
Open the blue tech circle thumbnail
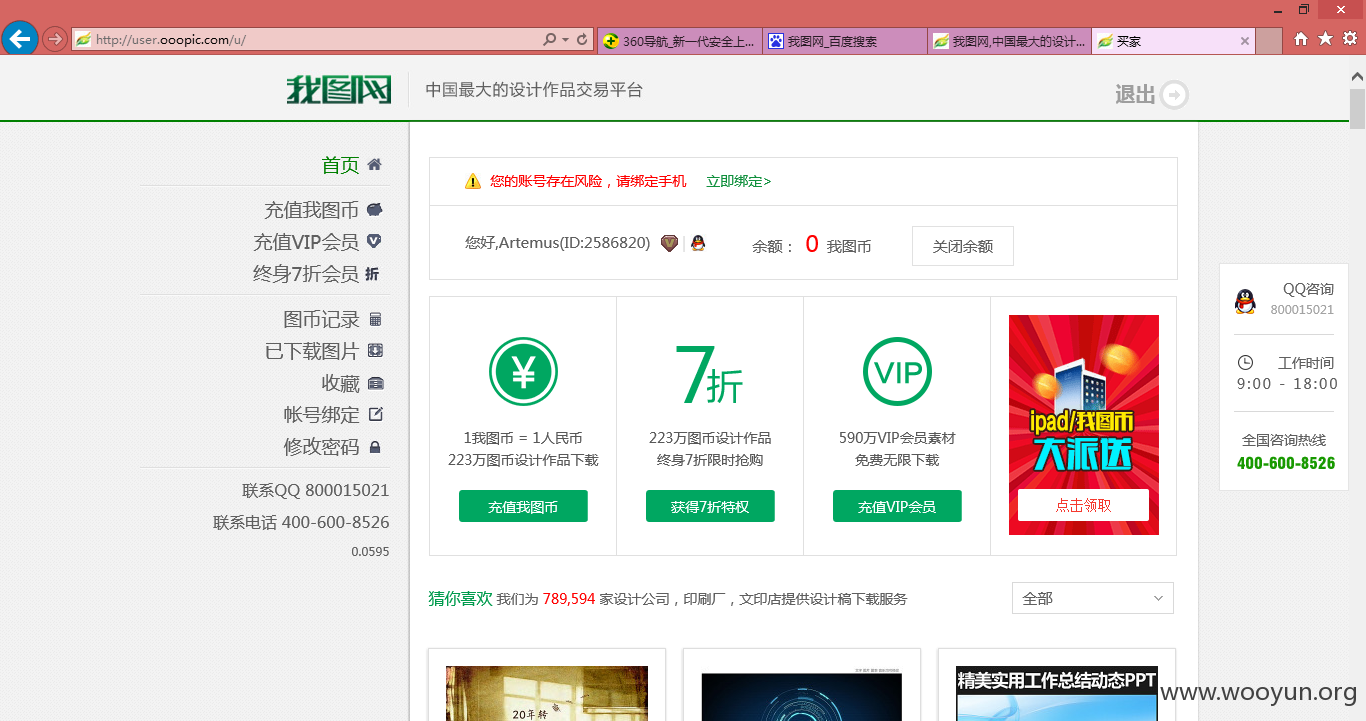click(x=802, y=697)
